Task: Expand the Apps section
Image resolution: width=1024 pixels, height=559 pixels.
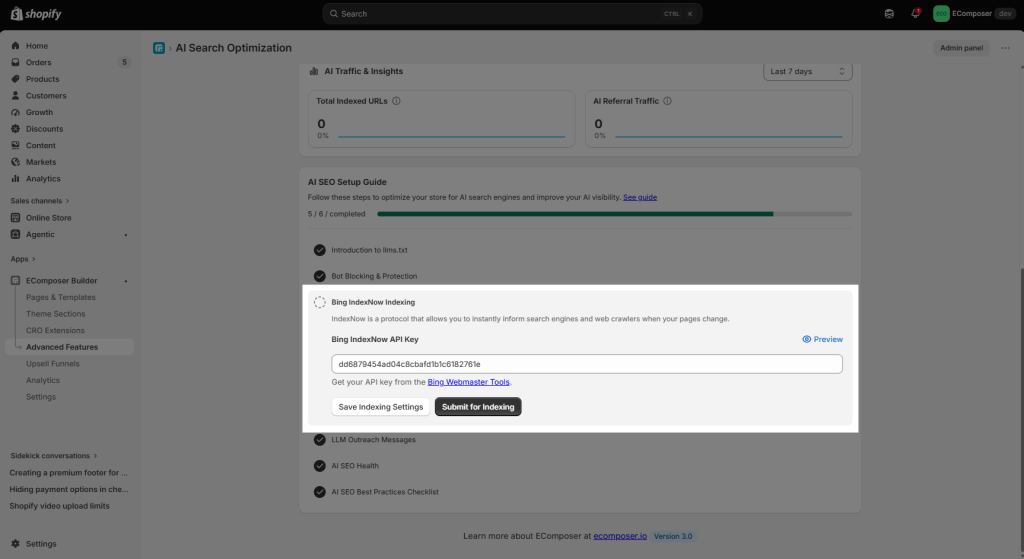Action: pos(23,259)
